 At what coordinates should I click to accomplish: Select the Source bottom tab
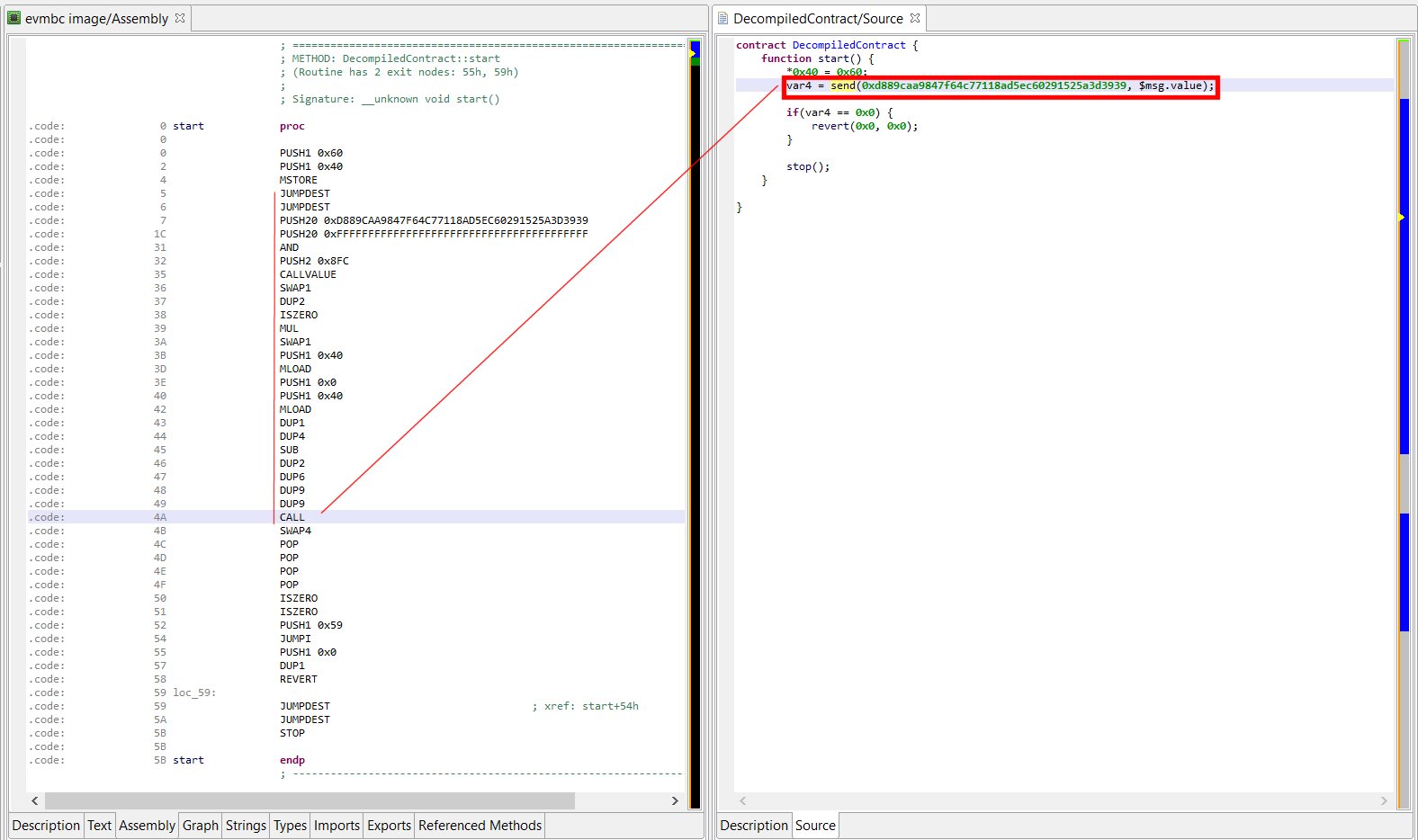coord(815,826)
